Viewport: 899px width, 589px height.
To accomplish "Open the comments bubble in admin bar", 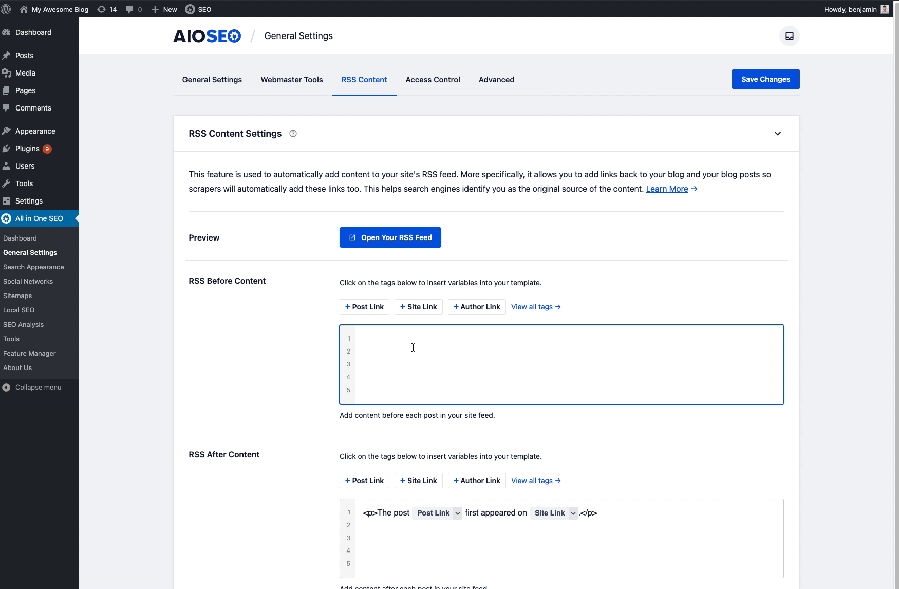I will coord(134,9).
